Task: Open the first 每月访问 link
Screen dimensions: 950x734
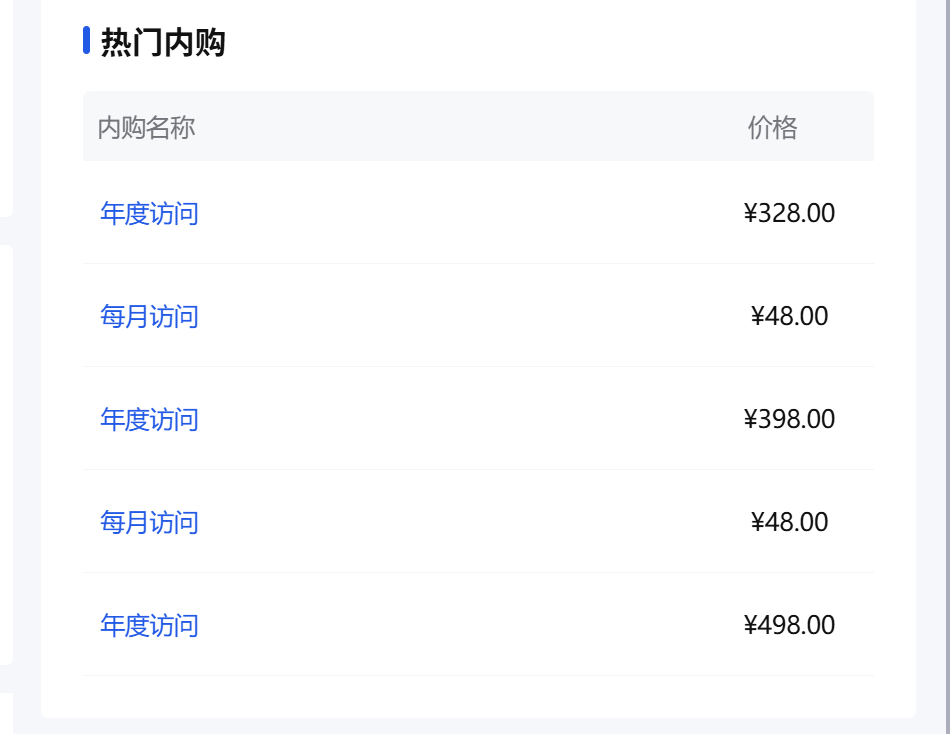Action: pyautogui.click(x=149, y=316)
